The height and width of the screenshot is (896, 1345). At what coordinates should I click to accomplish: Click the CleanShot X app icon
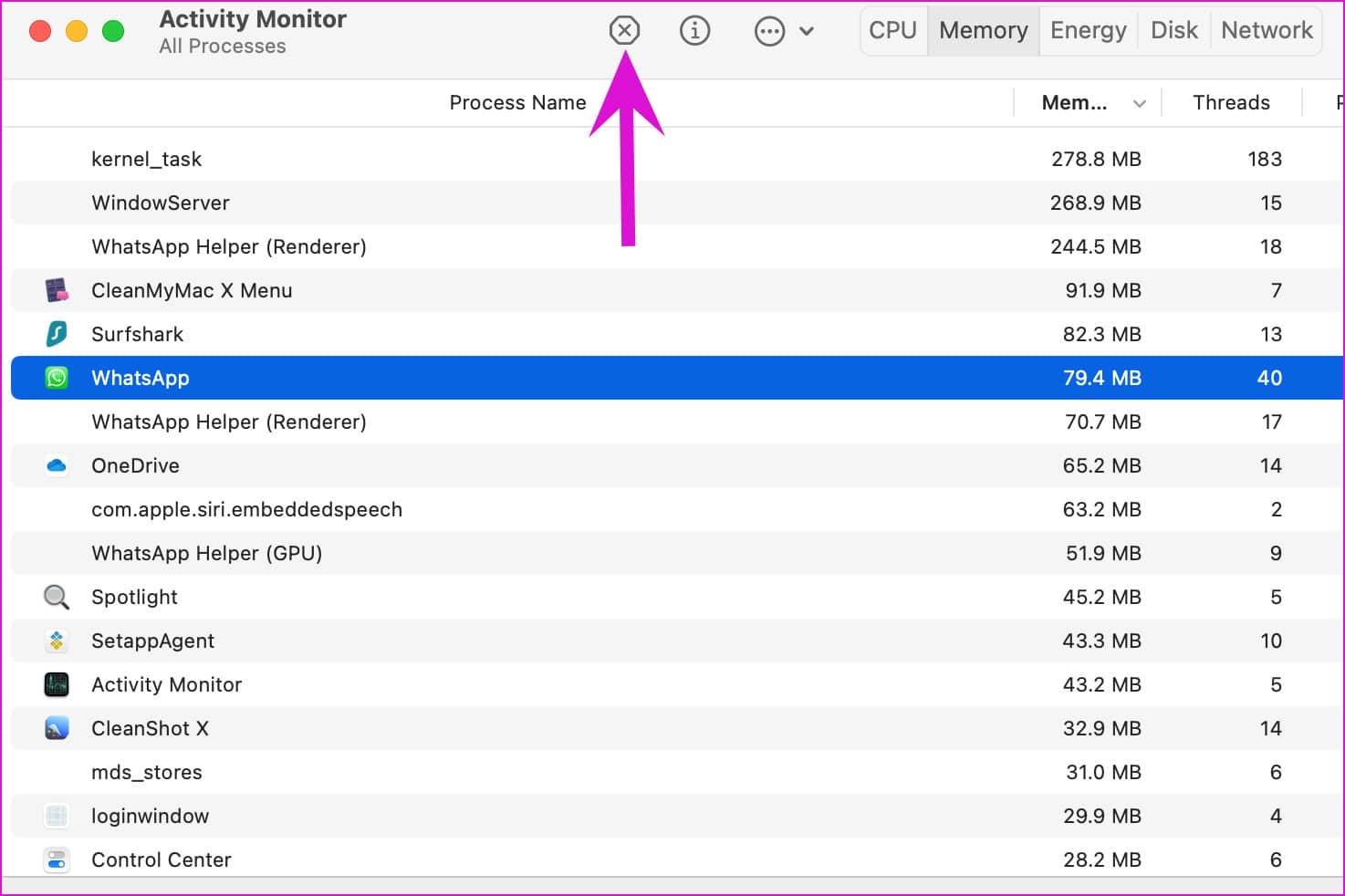tap(57, 728)
